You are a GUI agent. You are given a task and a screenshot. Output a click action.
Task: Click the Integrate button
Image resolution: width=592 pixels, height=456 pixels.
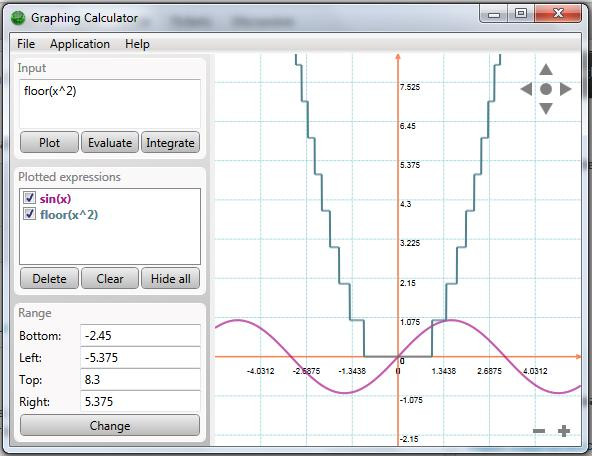[x=170, y=142]
